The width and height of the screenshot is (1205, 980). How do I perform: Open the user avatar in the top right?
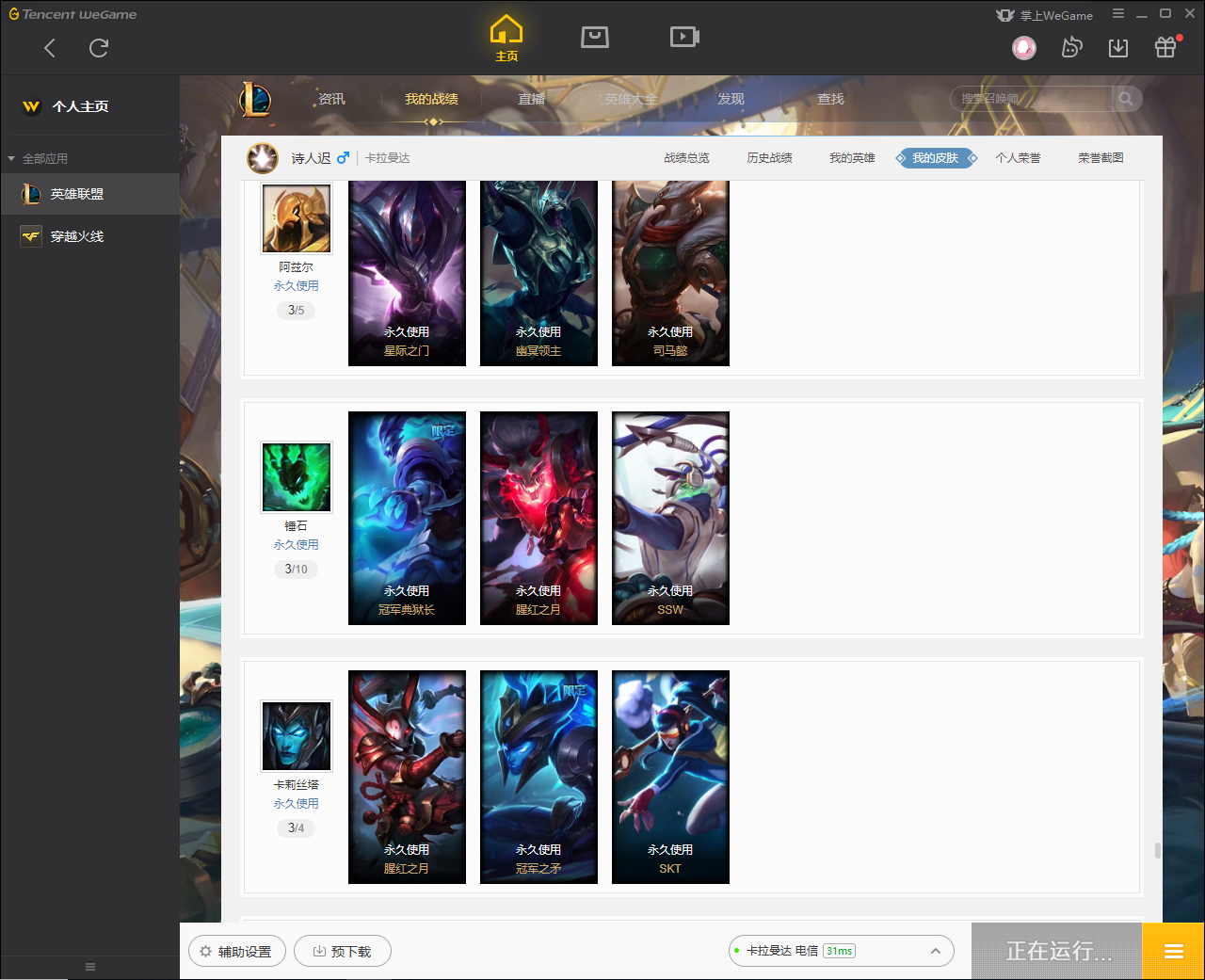pos(1024,47)
